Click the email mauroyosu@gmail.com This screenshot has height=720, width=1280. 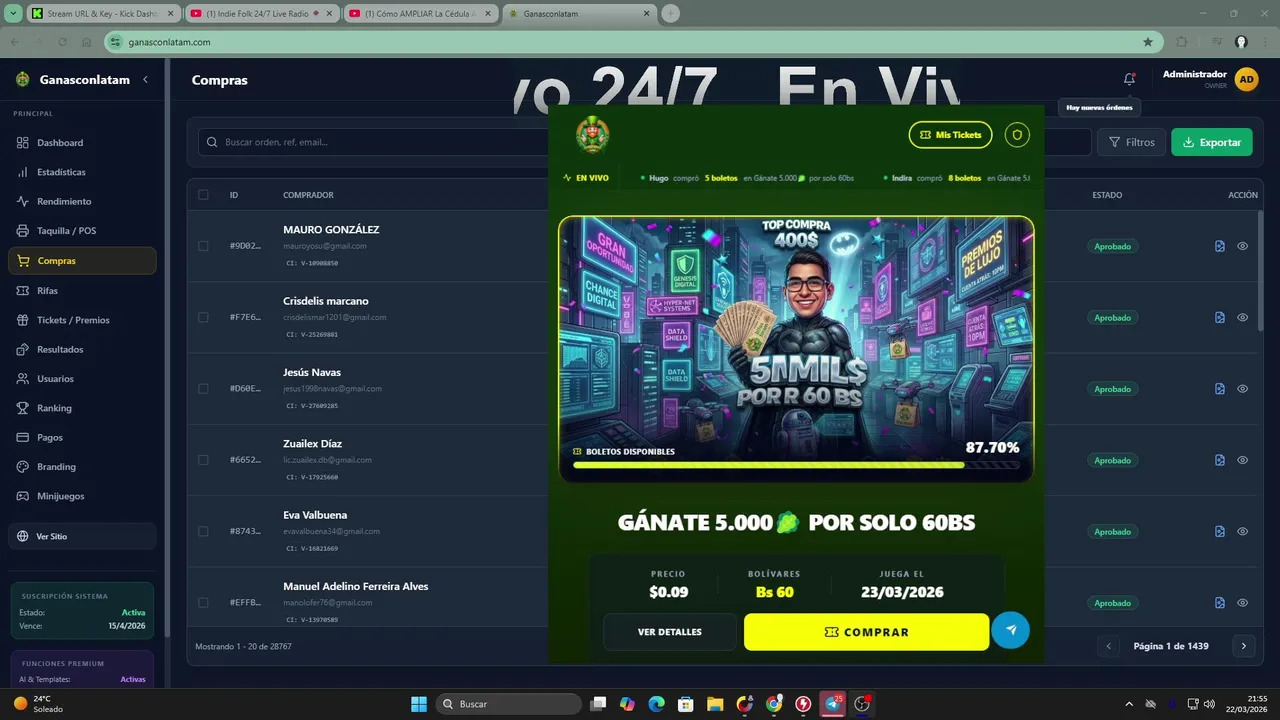[x=325, y=246]
